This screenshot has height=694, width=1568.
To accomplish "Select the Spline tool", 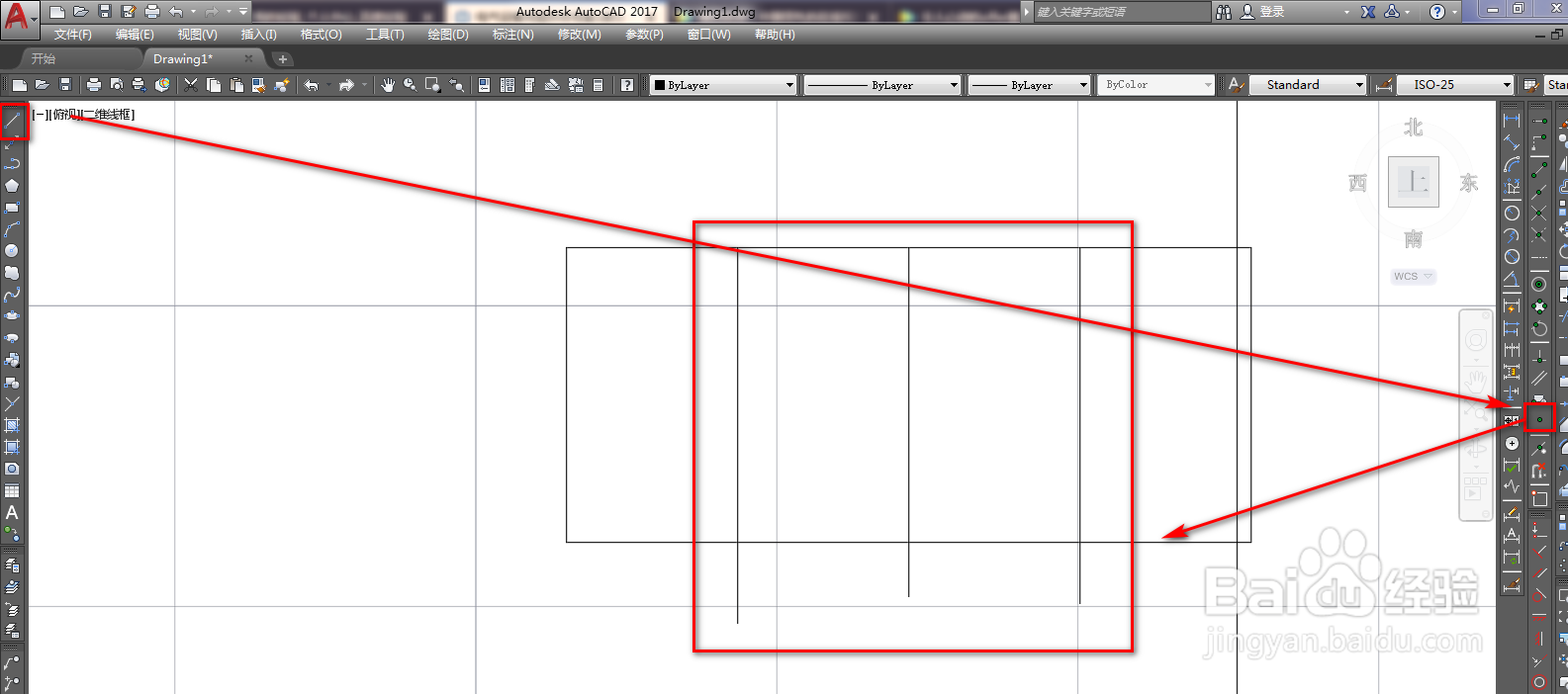I will [x=12, y=294].
